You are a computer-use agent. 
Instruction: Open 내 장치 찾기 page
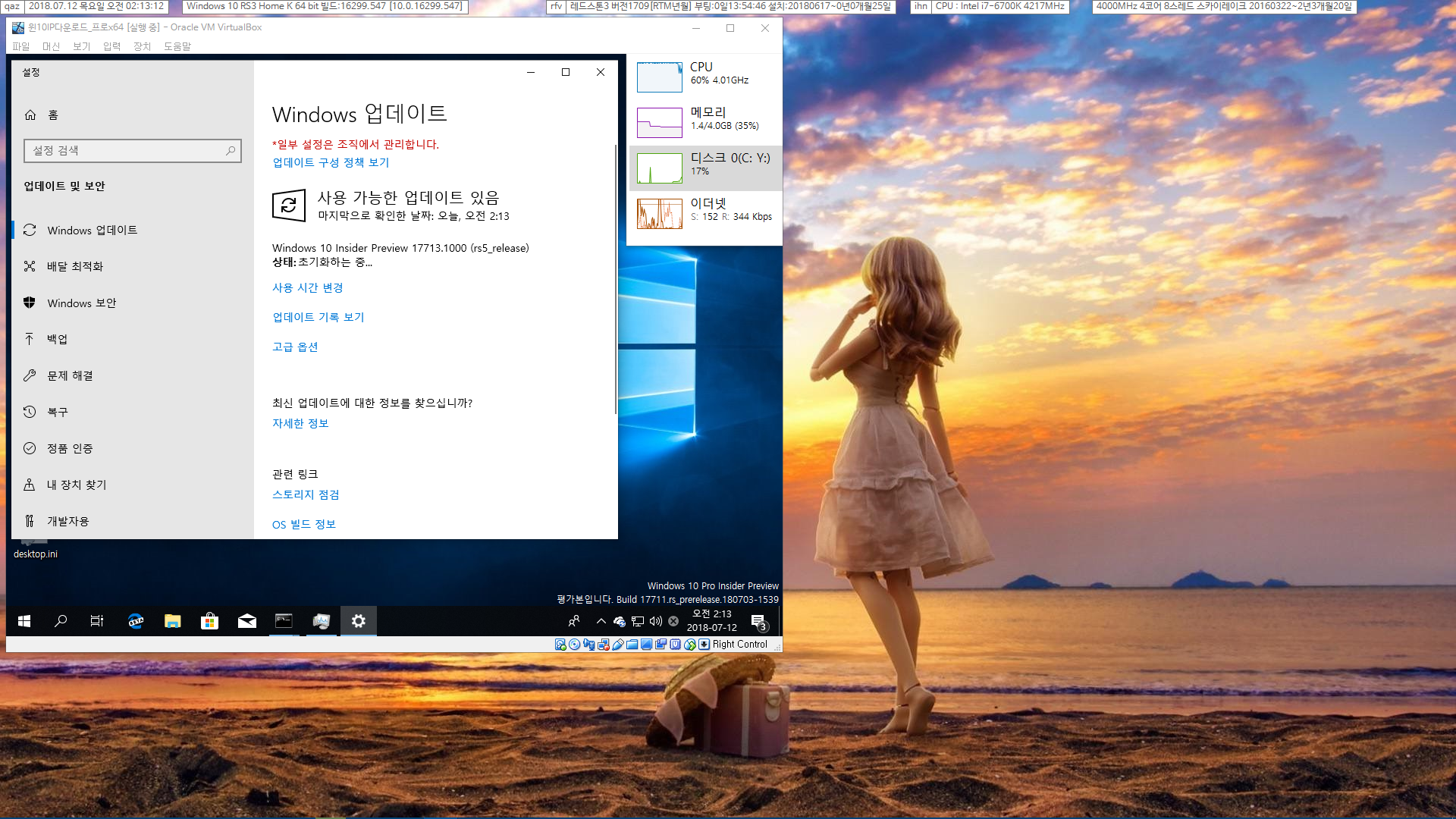pos(133,485)
